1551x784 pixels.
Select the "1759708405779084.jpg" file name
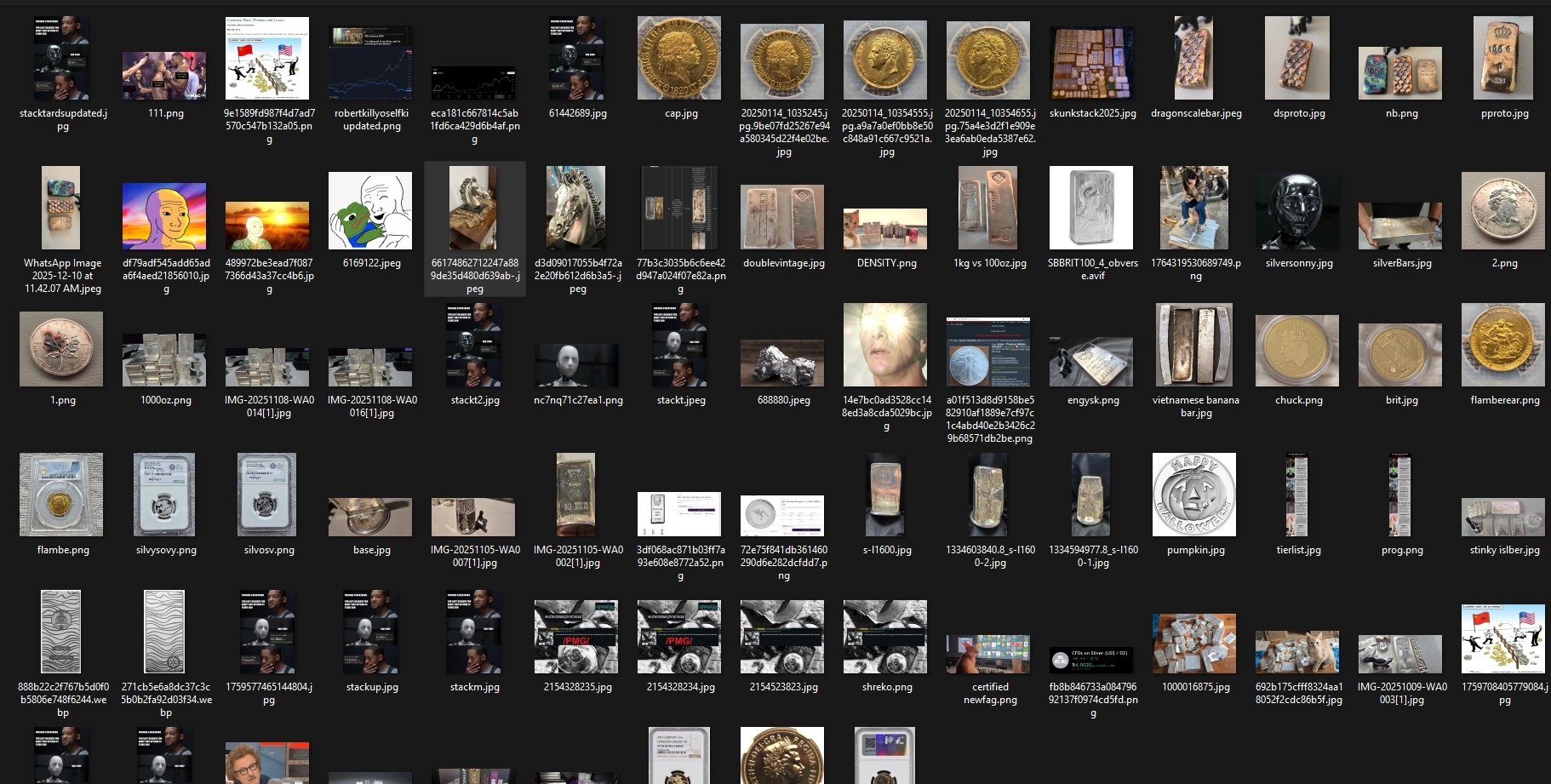1505,694
